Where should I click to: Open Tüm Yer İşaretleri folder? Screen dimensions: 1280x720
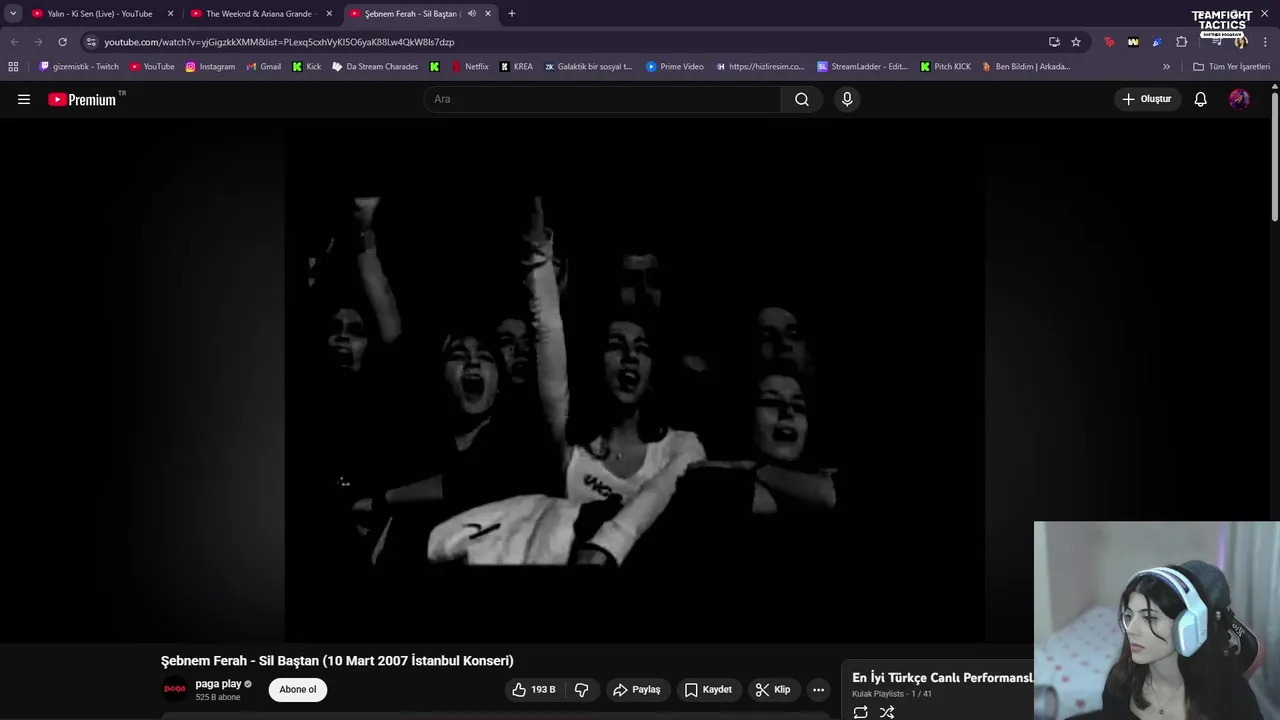point(1232,67)
